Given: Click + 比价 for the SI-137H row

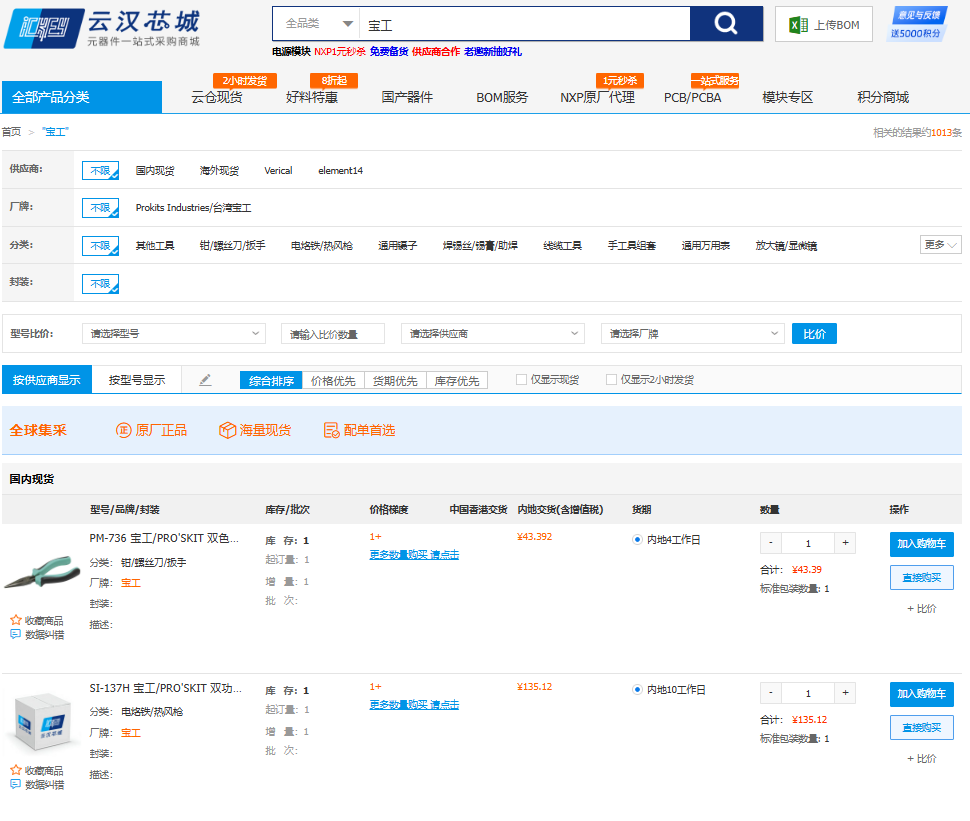Looking at the screenshot, I should tap(922, 759).
